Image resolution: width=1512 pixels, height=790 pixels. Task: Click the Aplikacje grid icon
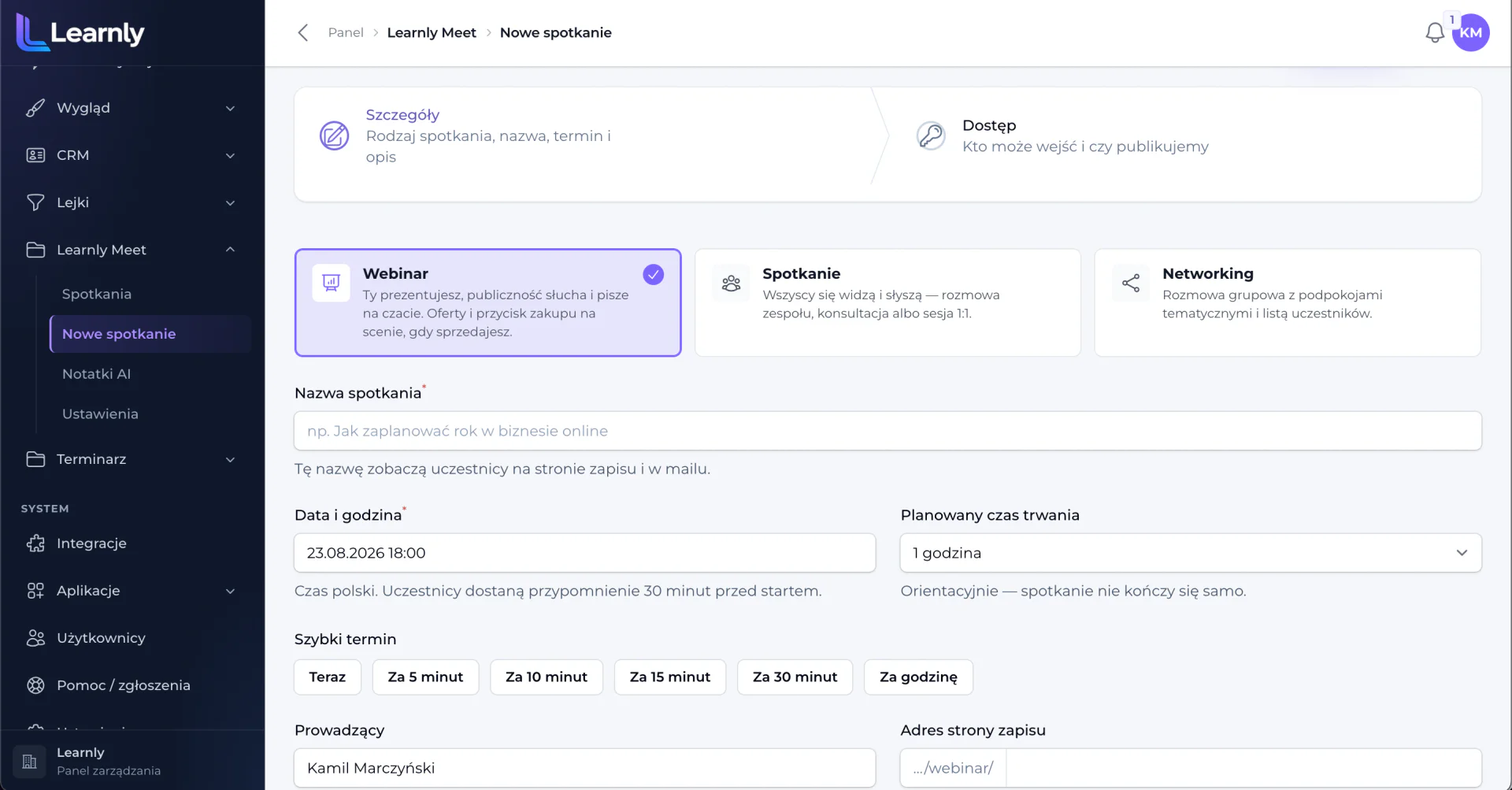point(35,591)
